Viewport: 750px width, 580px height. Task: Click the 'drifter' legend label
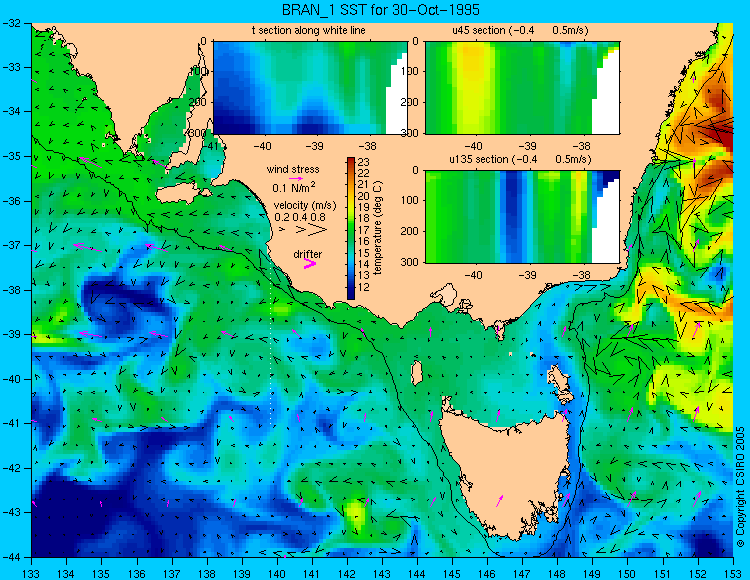308,254
